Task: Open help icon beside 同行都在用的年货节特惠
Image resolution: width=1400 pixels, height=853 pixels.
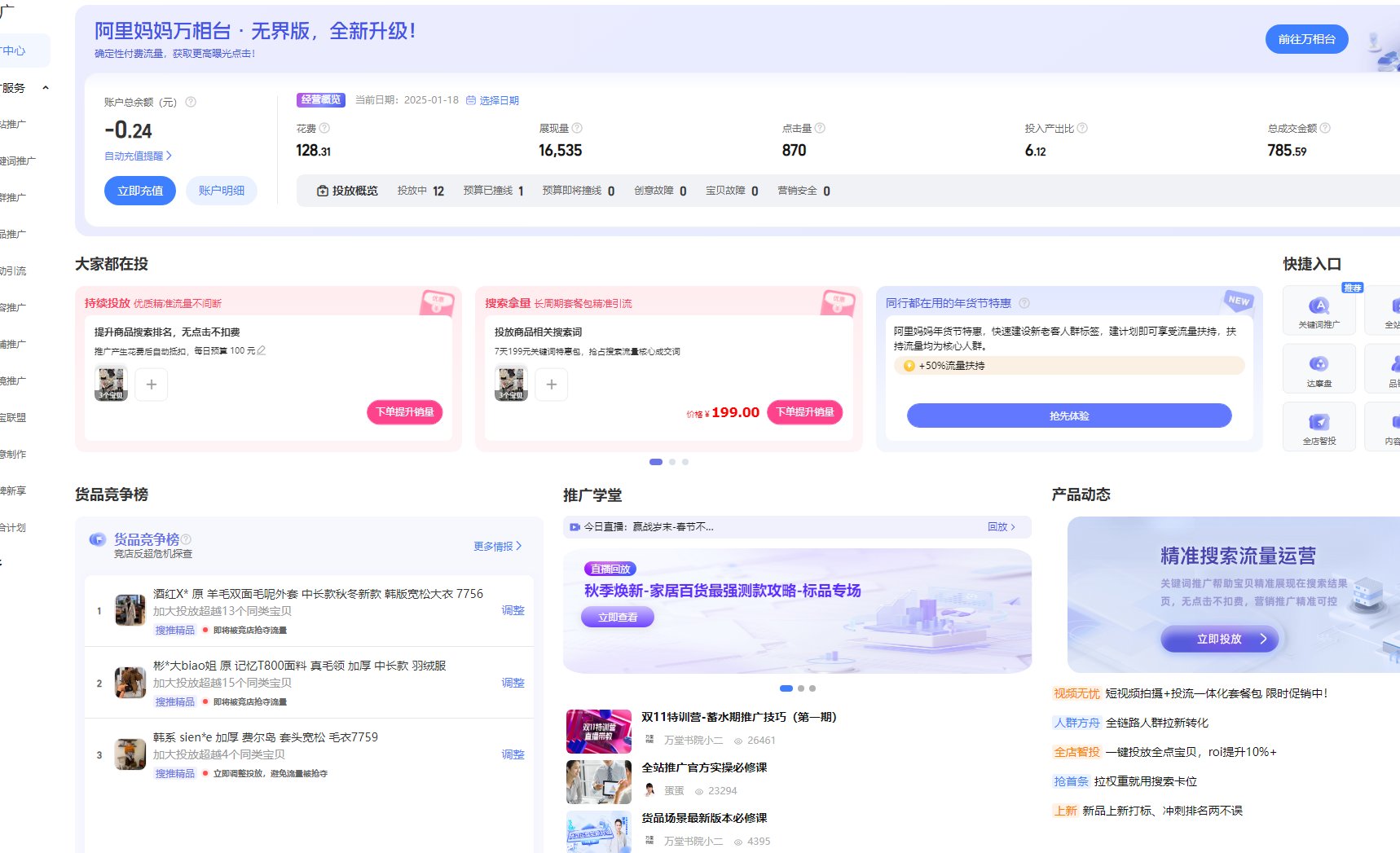Action: coord(1024,303)
